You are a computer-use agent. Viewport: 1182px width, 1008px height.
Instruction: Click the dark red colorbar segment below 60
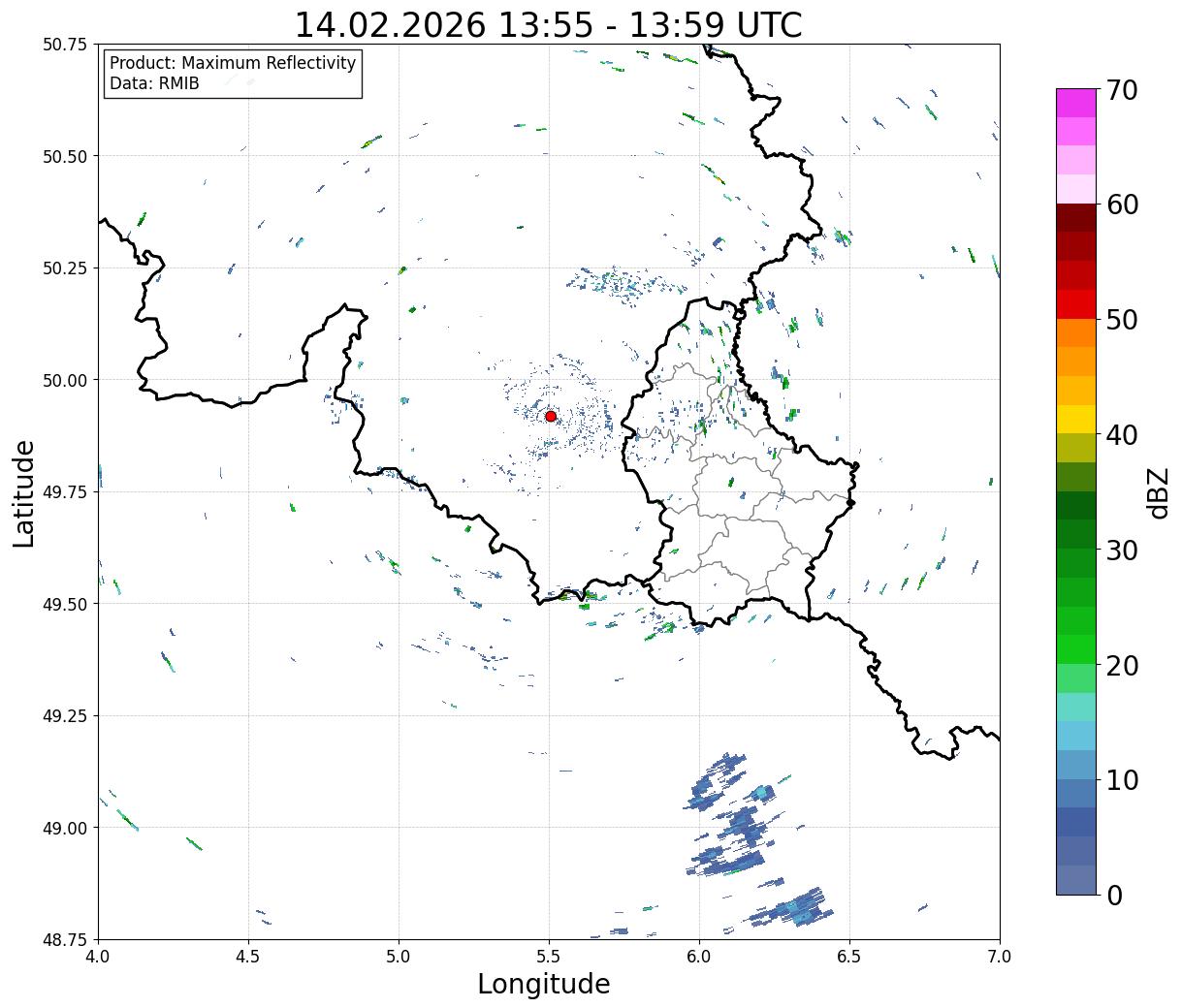tap(1076, 218)
